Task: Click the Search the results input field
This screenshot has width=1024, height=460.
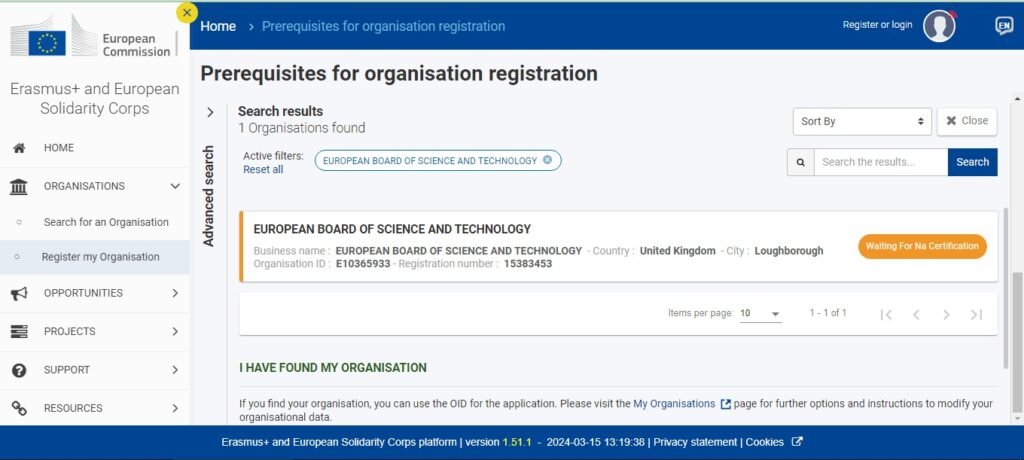Action: point(881,162)
